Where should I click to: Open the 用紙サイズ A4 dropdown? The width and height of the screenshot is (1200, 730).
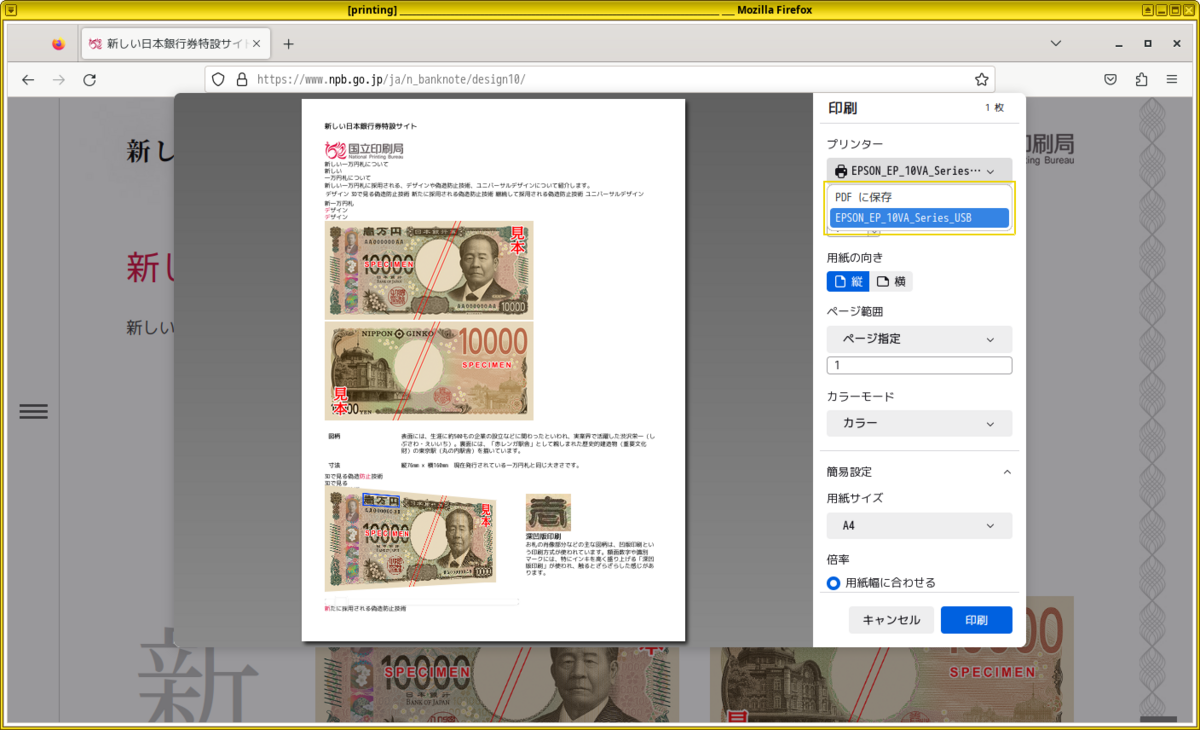[x=918, y=525]
